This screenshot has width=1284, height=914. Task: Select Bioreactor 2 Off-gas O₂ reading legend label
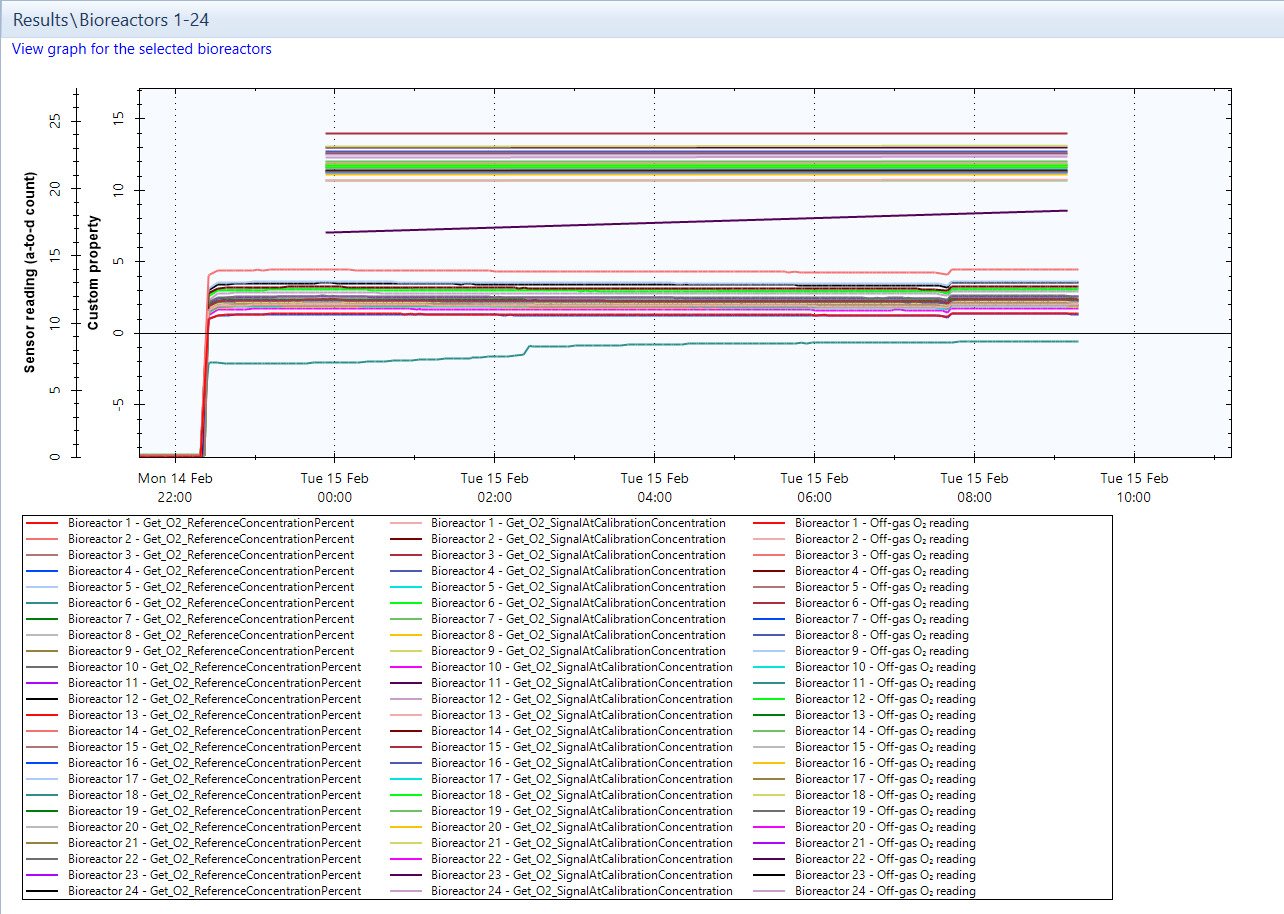click(x=881, y=539)
